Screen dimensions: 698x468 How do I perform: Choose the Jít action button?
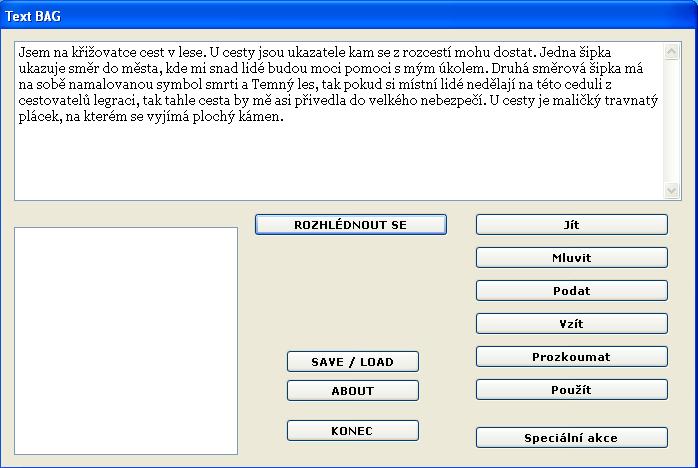click(x=572, y=224)
